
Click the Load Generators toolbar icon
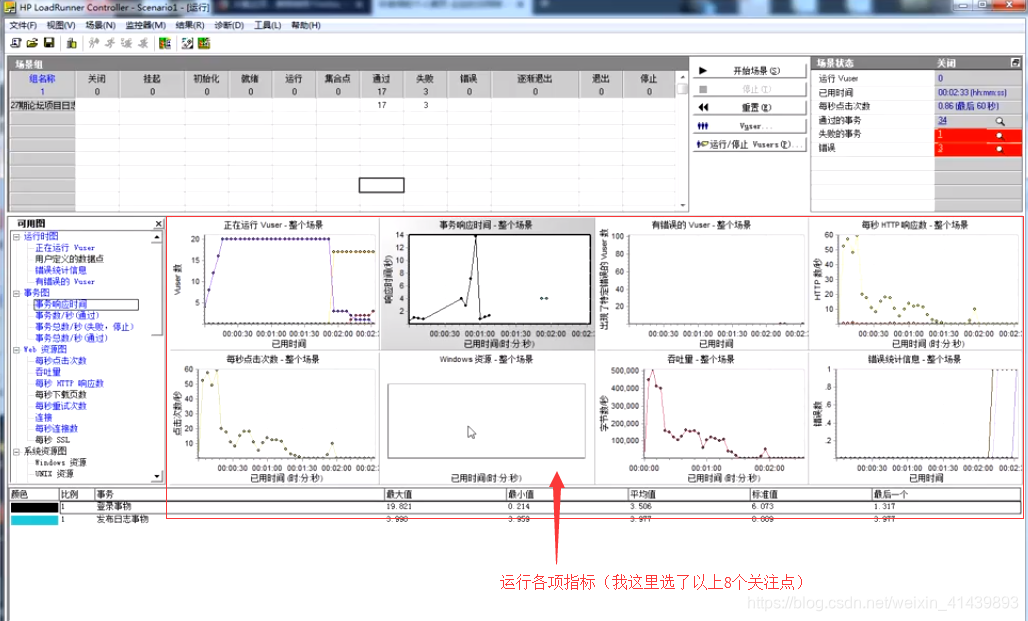tap(71, 43)
